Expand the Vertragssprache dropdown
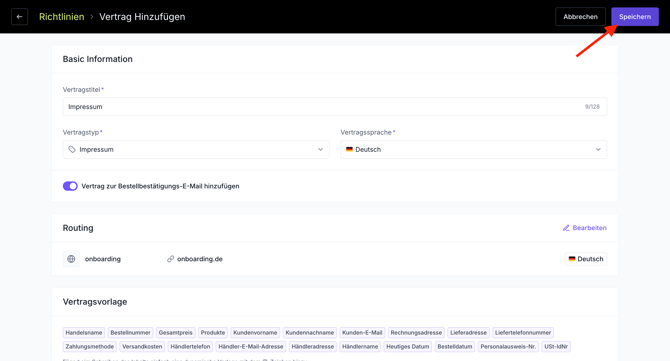This screenshot has width=670, height=361. coord(473,150)
